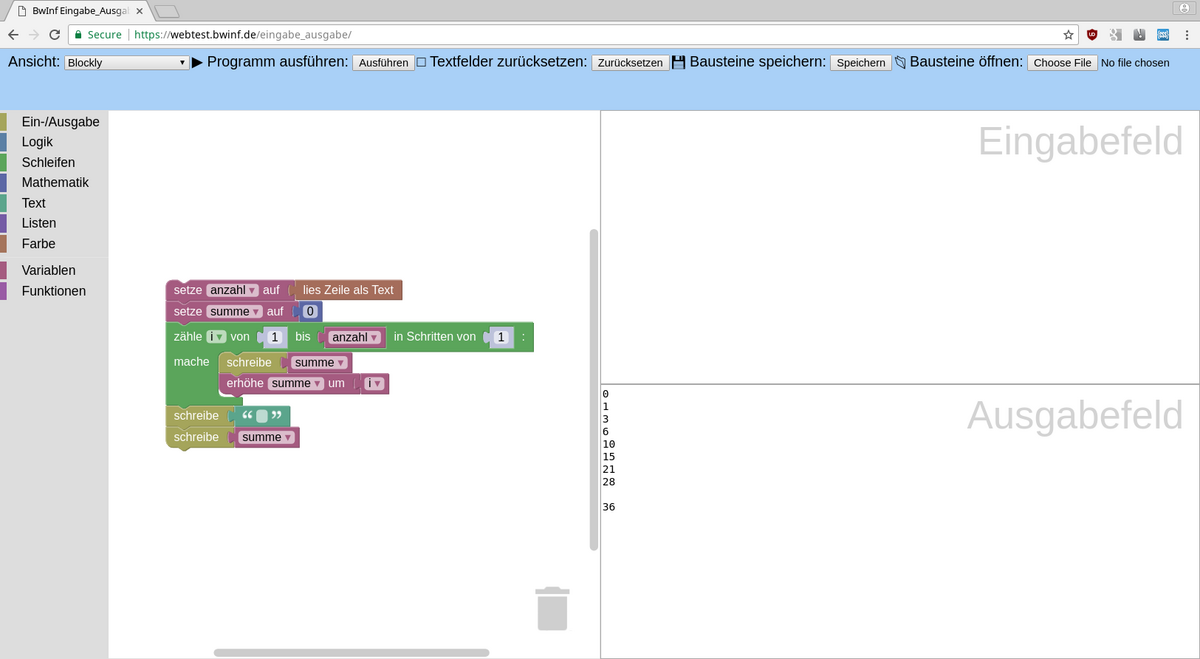Bookmark this page with the star icon

coord(1068,34)
